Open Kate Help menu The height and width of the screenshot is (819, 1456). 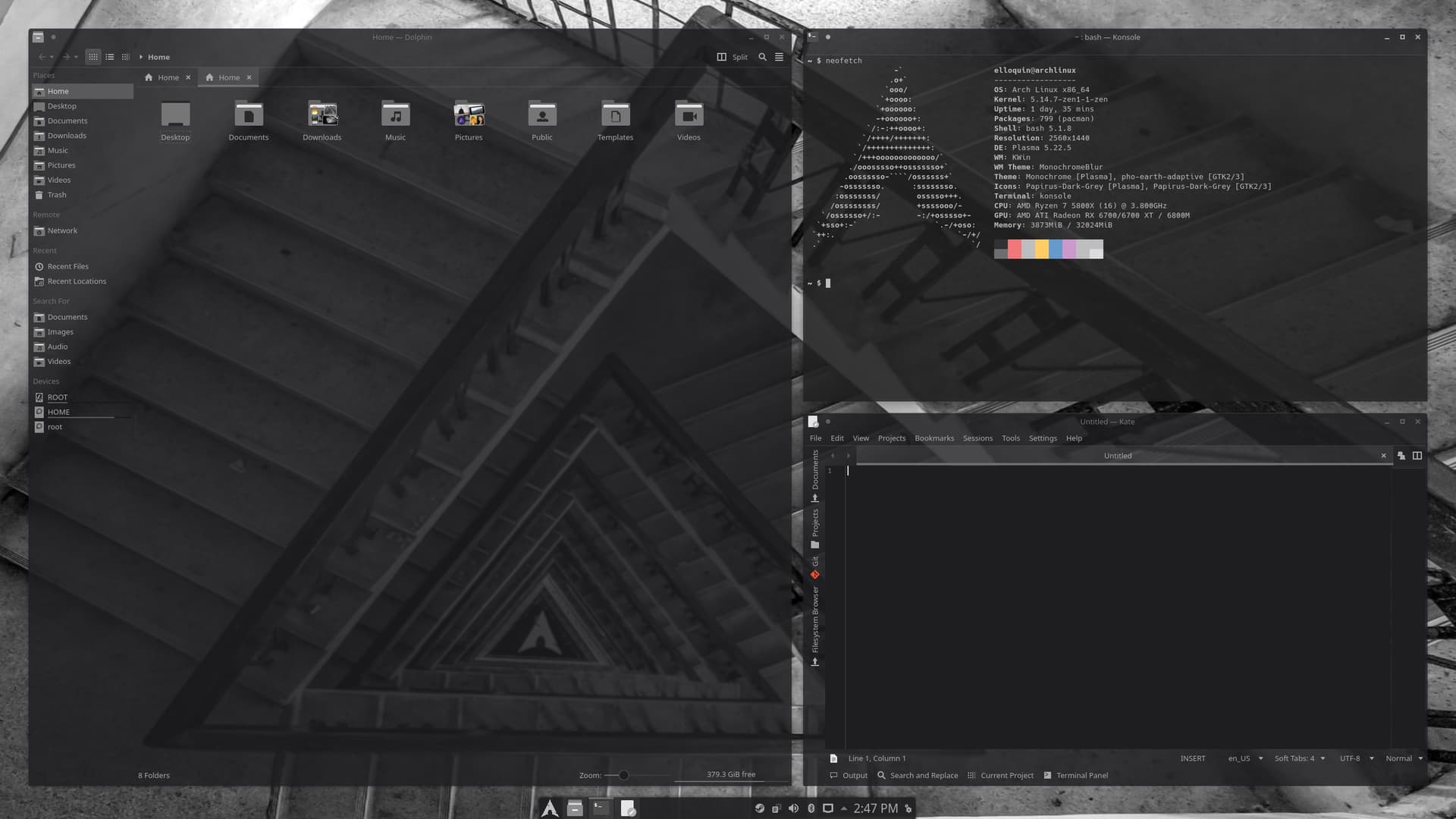(x=1074, y=438)
